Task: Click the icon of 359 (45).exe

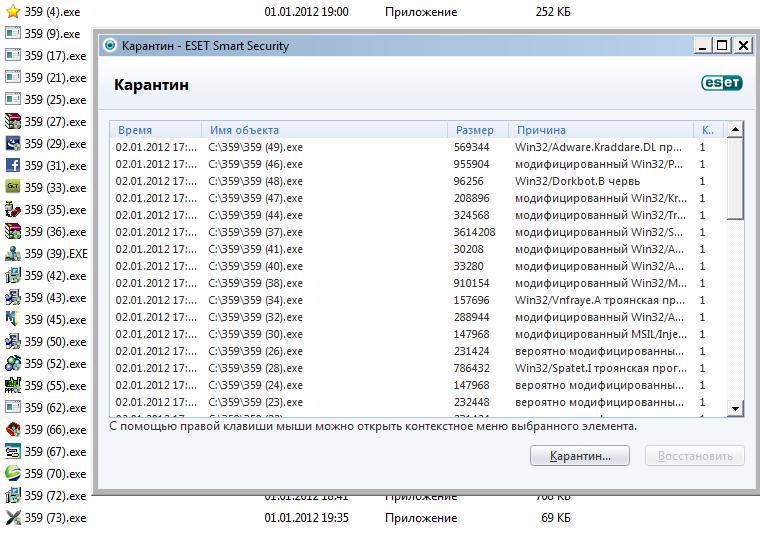Action: coord(13,319)
